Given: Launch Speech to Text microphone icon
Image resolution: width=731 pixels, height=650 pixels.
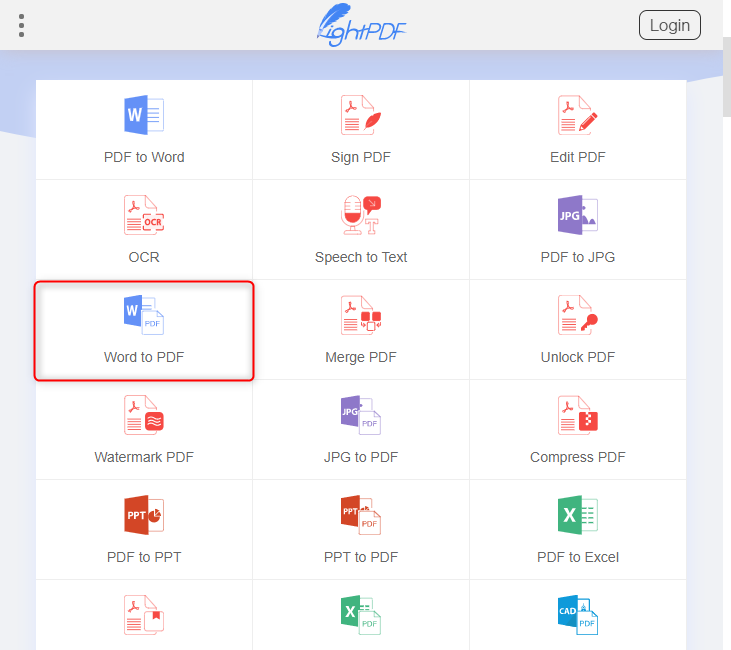Looking at the screenshot, I should 360,215.
